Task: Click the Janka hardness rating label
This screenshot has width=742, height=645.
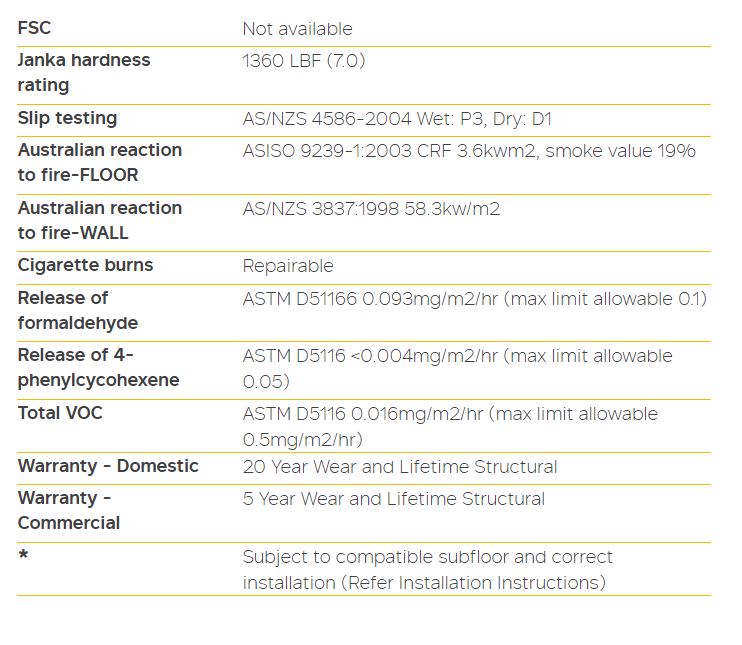Action: (84, 73)
